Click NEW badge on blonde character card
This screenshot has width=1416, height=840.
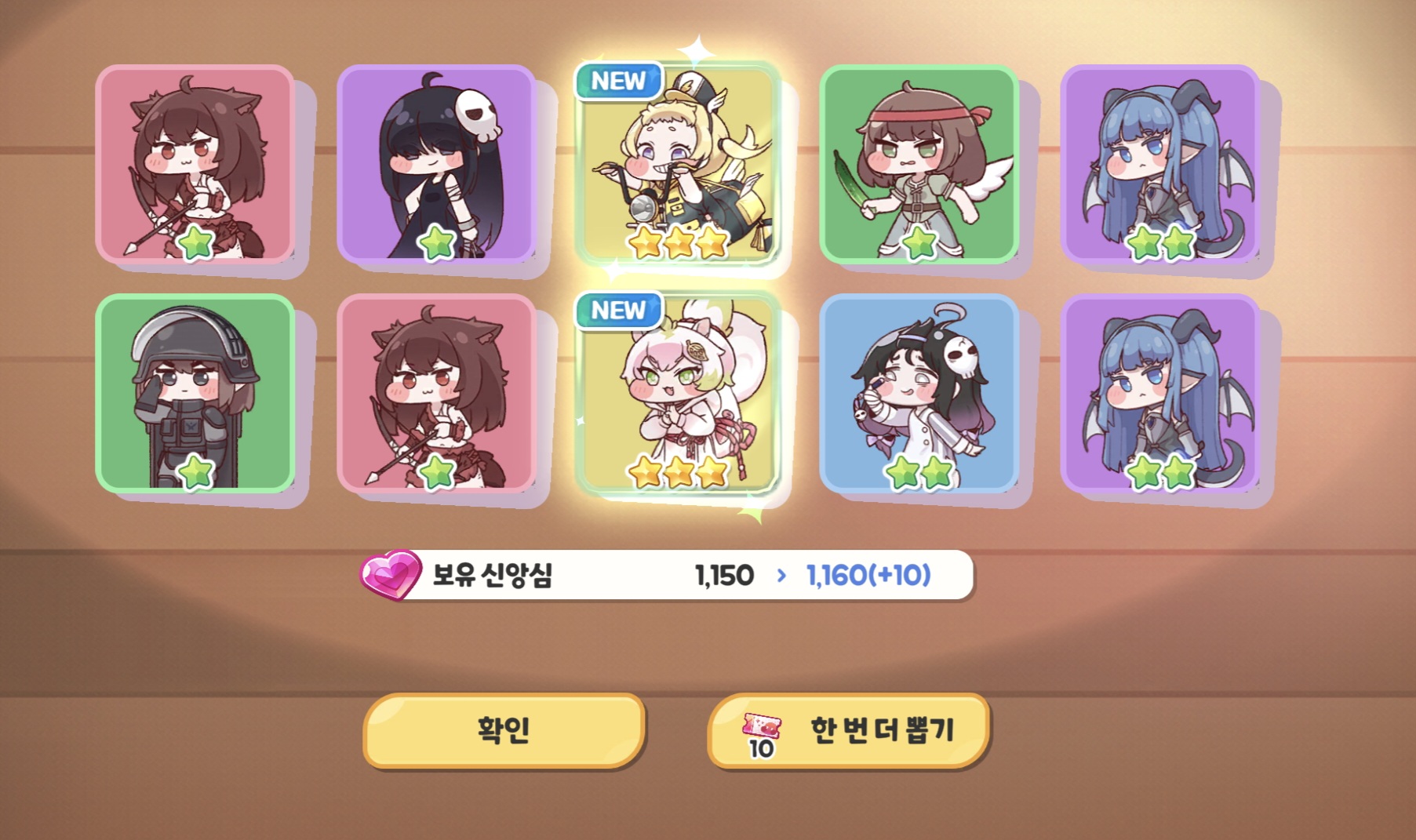[x=619, y=81]
